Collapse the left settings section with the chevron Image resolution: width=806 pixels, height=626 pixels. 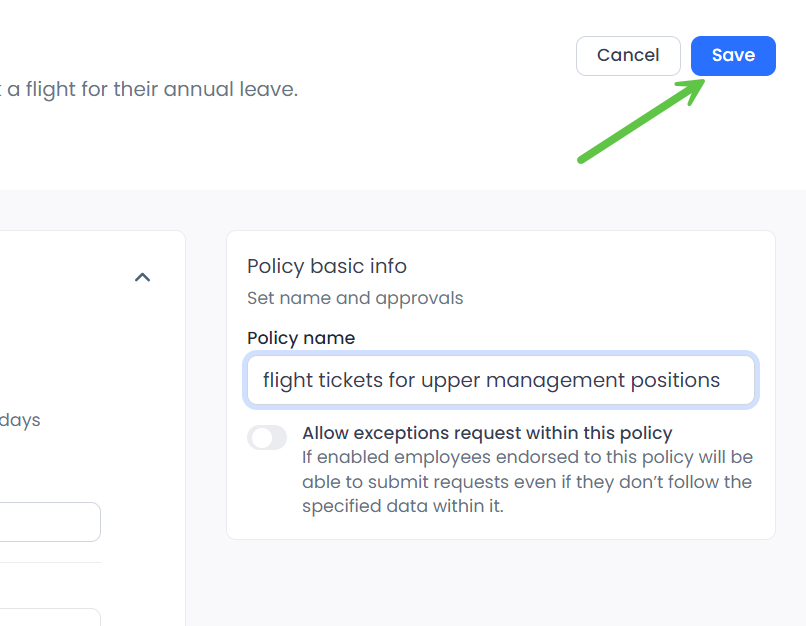(x=142, y=277)
